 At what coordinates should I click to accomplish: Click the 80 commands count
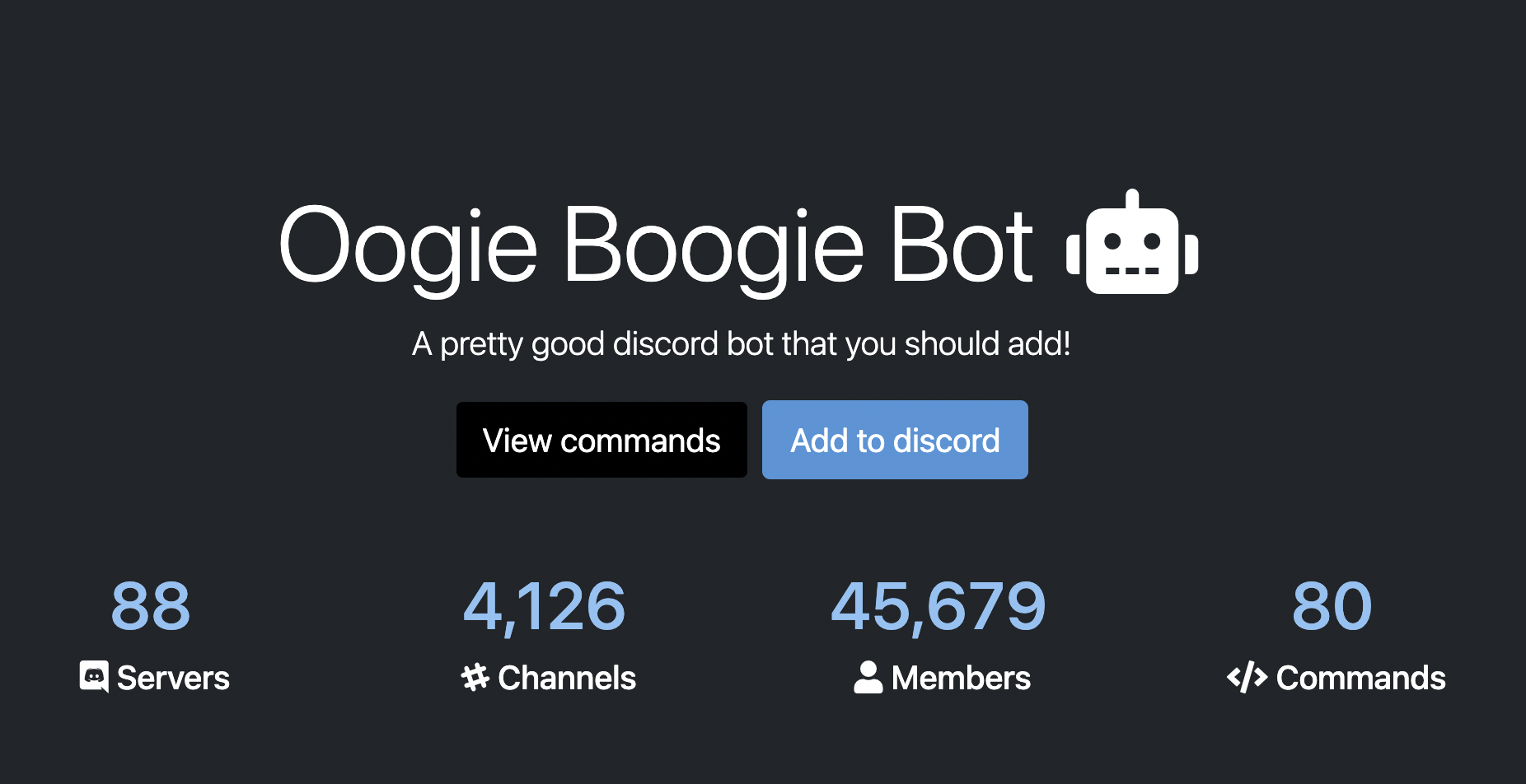point(1332,607)
